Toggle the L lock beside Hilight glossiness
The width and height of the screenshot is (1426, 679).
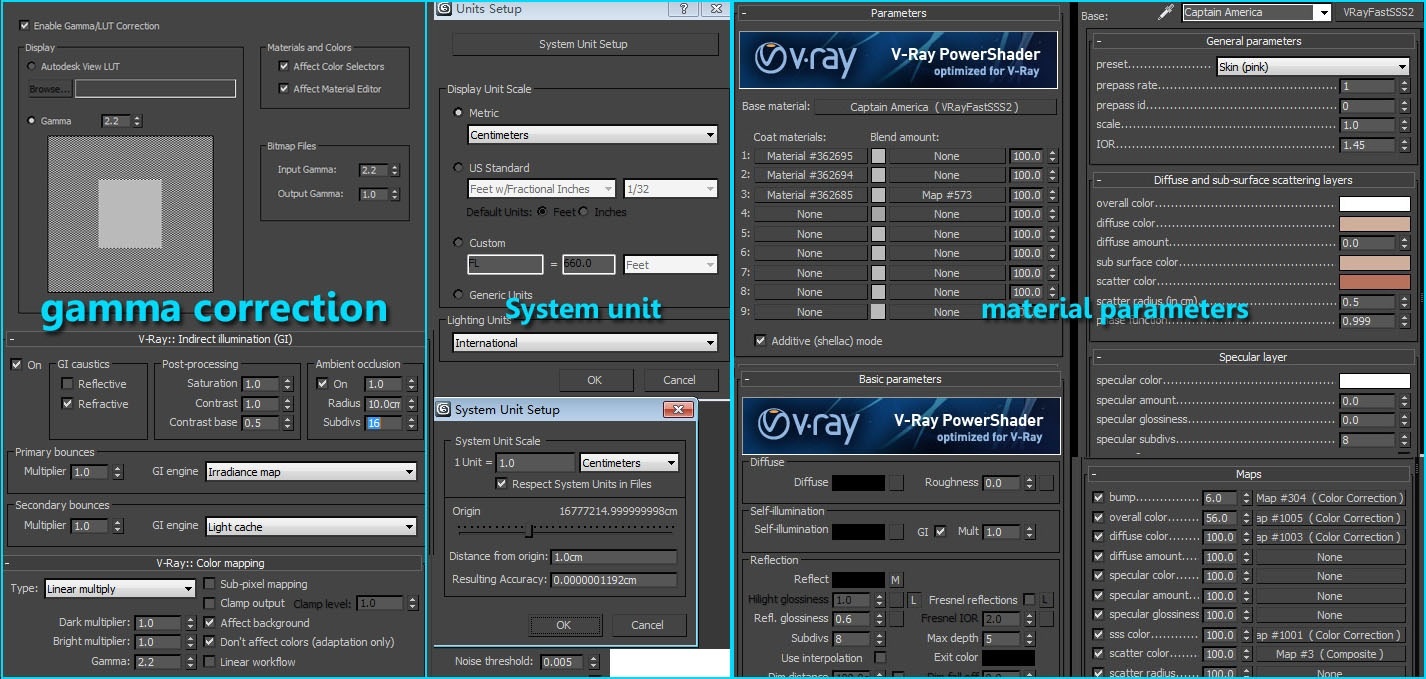[913, 600]
